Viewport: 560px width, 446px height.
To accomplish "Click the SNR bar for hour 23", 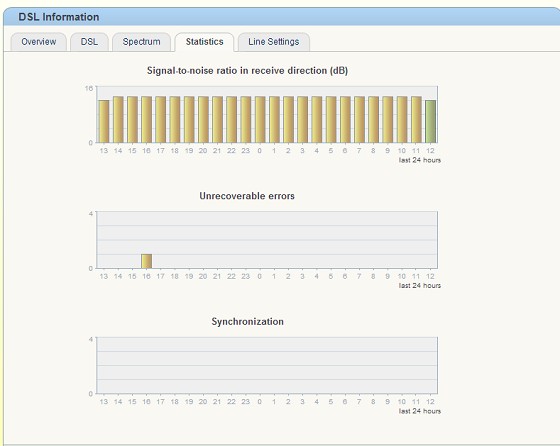I will click(246, 120).
